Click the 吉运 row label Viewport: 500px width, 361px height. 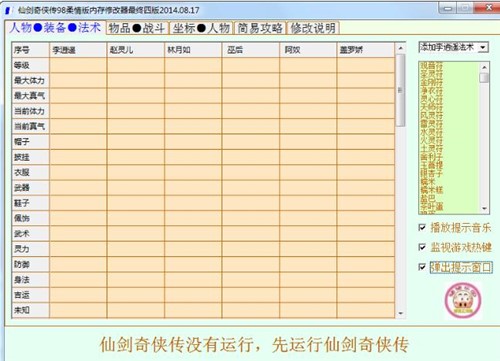[30, 295]
